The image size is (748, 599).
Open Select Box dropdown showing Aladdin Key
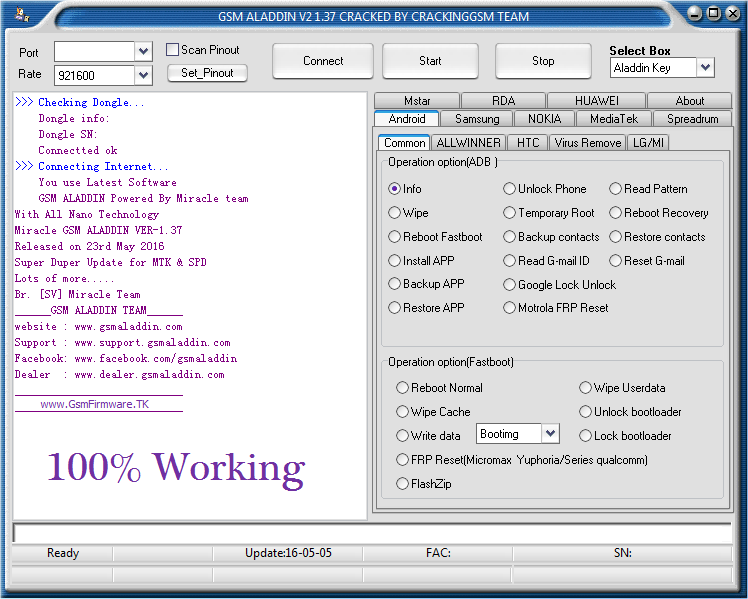coord(706,67)
